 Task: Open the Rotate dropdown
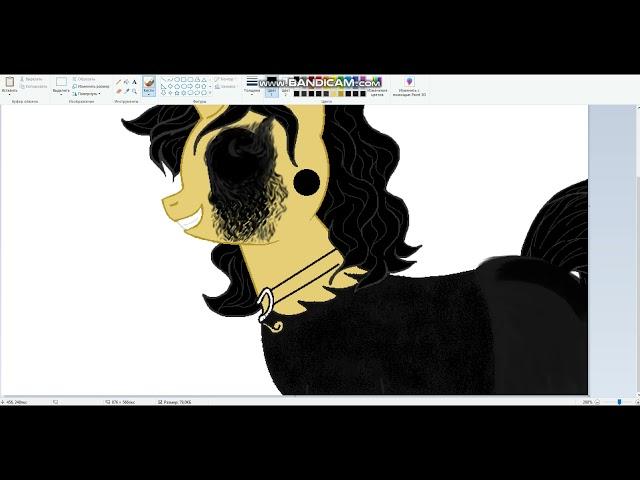pos(87,94)
